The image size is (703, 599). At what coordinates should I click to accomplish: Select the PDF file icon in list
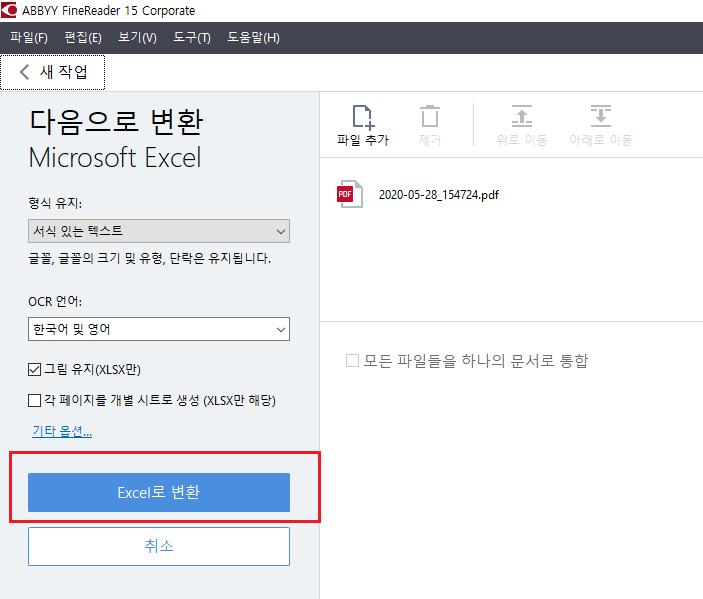pyautogui.click(x=350, y=194)
